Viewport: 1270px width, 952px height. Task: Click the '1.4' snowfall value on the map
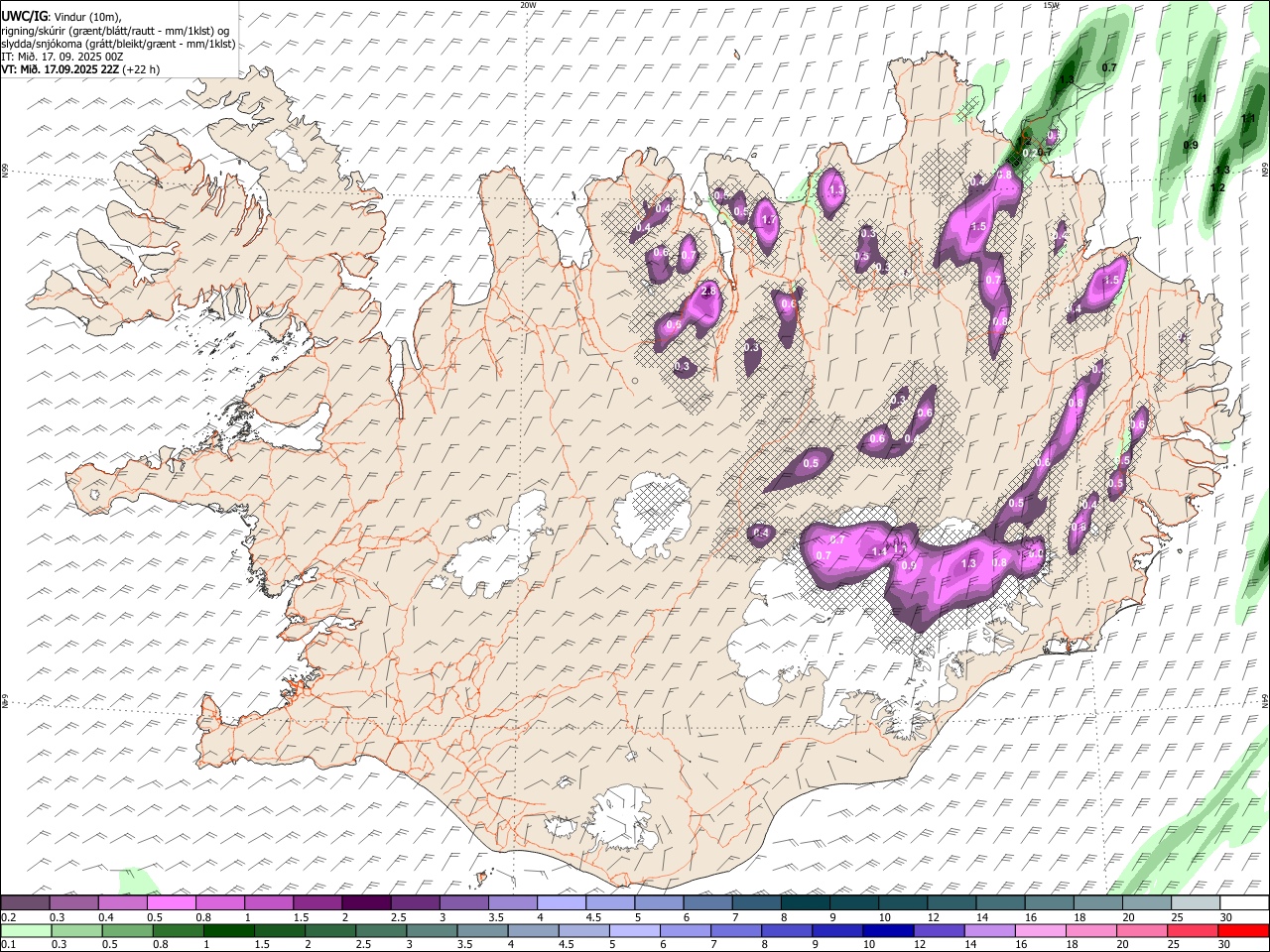878,552
